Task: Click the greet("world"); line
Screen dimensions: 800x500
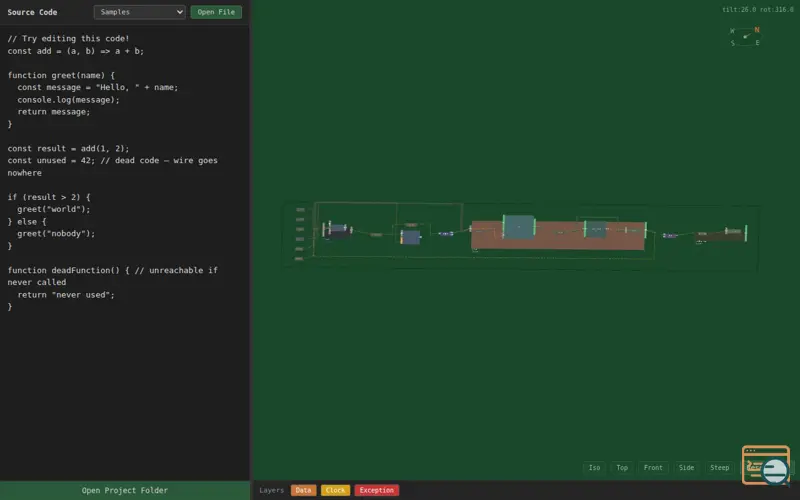Action: point(54,209)
